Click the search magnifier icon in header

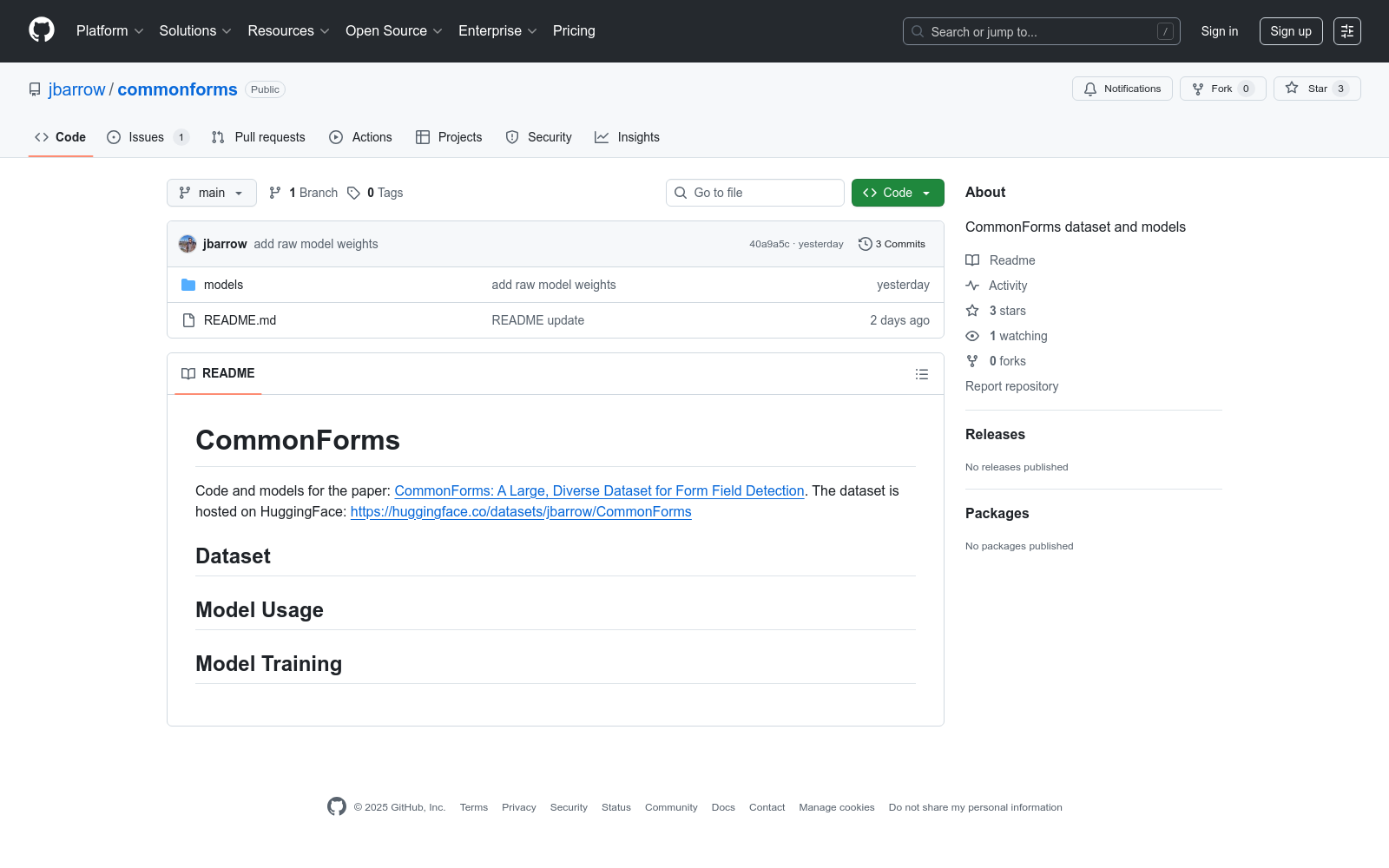[918, 31]
